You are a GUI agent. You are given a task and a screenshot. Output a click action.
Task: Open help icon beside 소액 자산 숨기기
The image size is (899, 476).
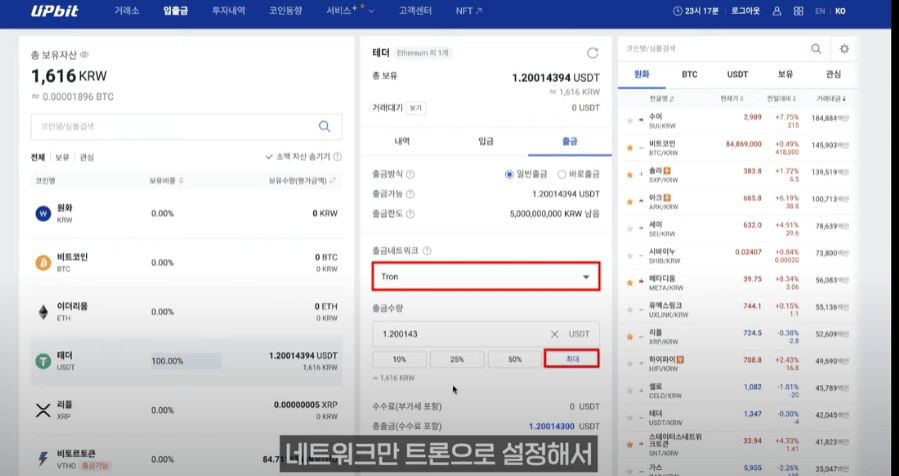338,157
